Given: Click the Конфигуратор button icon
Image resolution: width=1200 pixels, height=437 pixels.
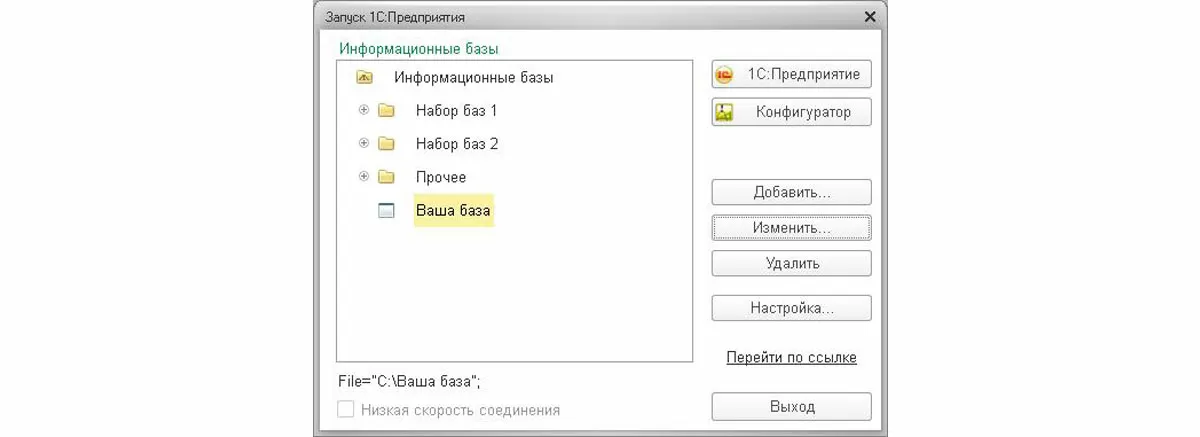Looking at the screenshot, I should point(725,112).
